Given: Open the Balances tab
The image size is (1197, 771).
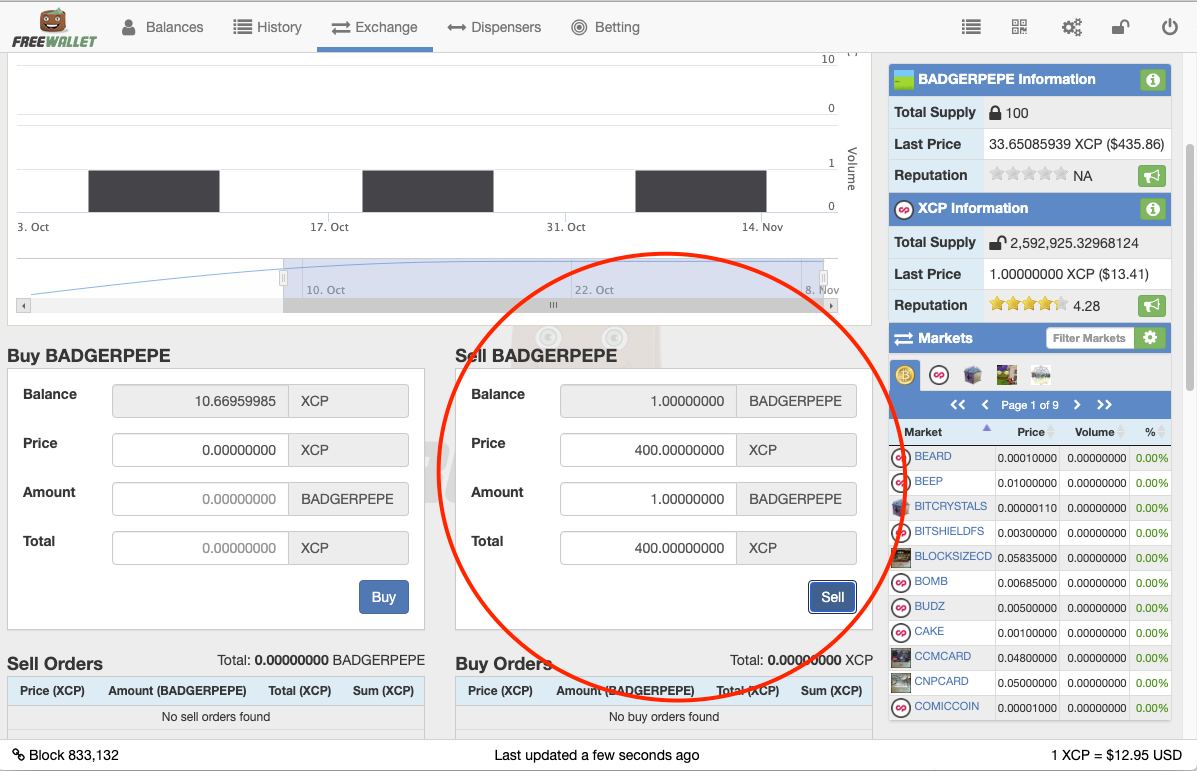Looking at the screenshot, I should [x=163, y=27].
